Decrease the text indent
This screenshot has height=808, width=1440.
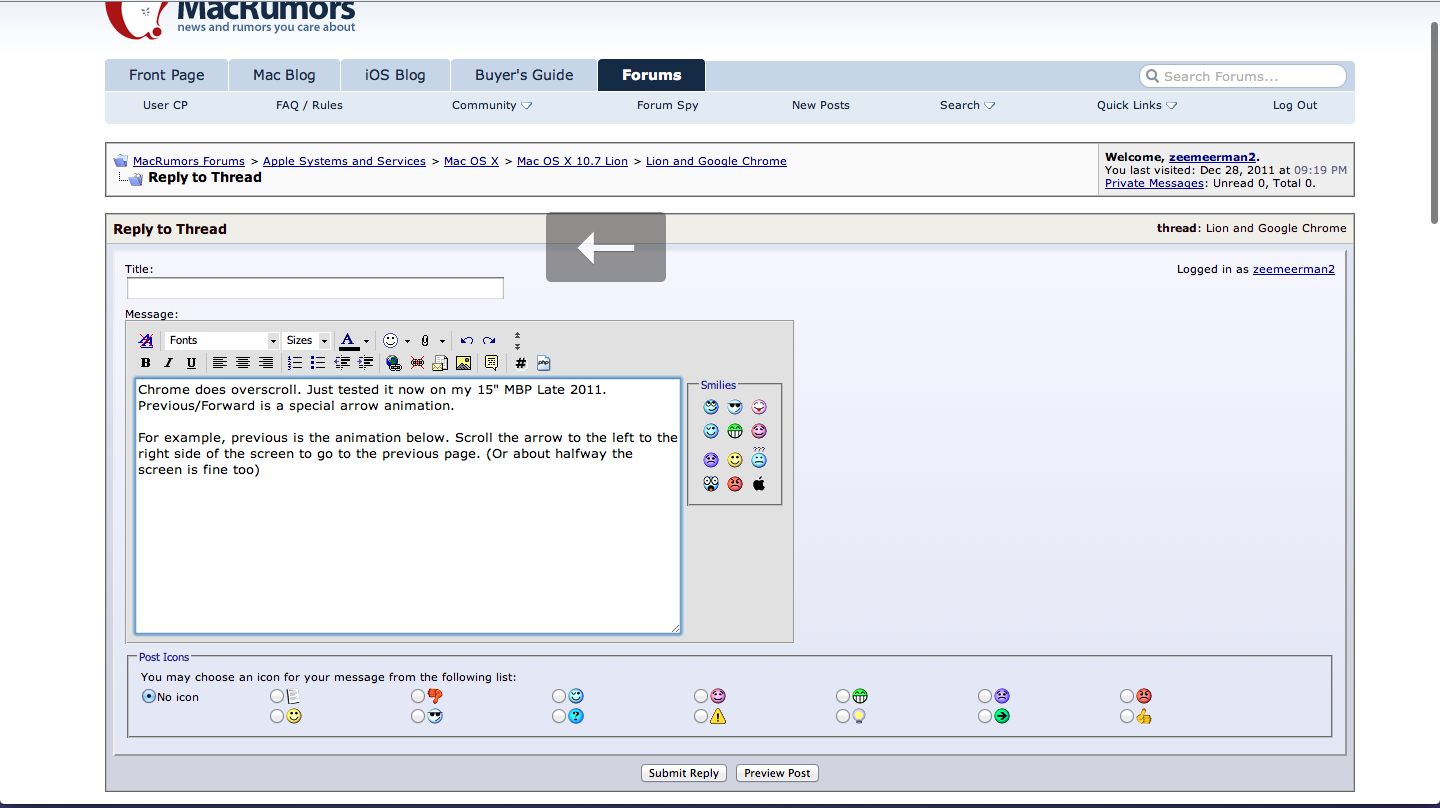click(x=342, y=363)
